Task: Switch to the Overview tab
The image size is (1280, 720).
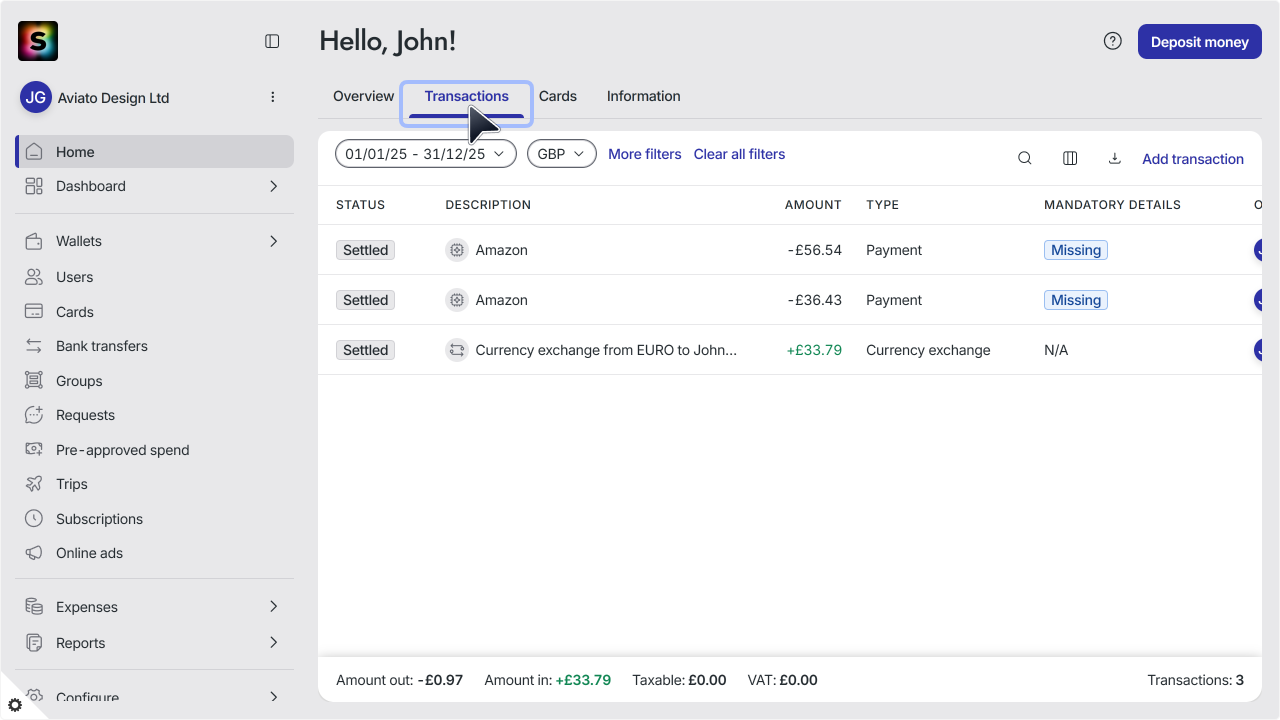Action: point(363,96)
